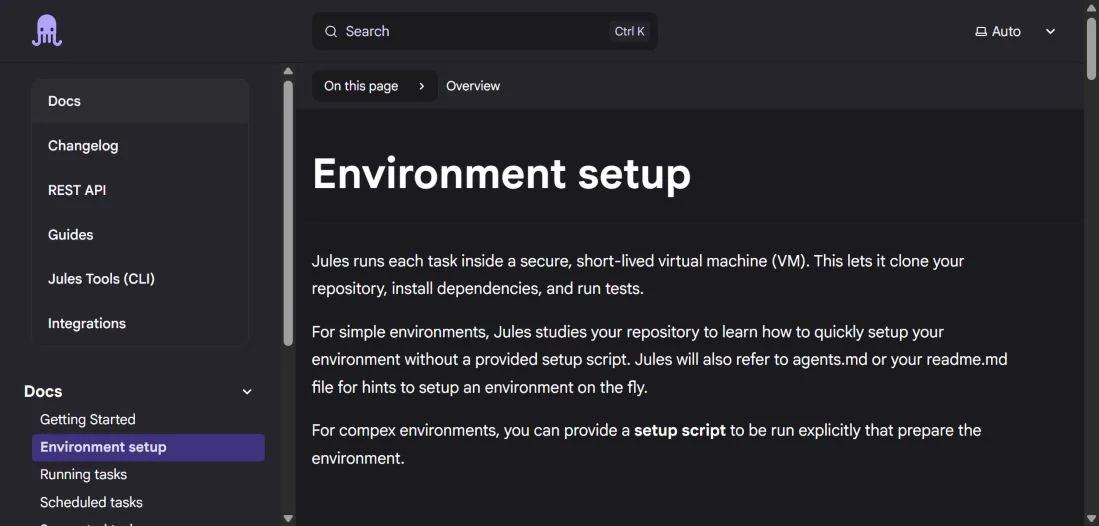
Task: Click the Environment setup page heading
Action: [502, 174]
